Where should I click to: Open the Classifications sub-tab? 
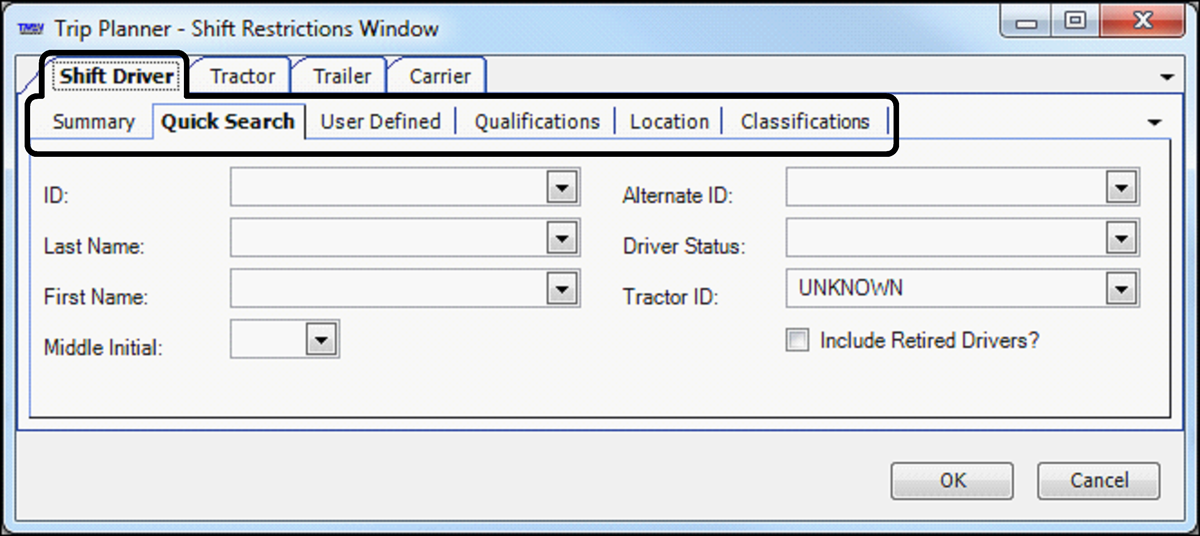(x=805, y=122)
